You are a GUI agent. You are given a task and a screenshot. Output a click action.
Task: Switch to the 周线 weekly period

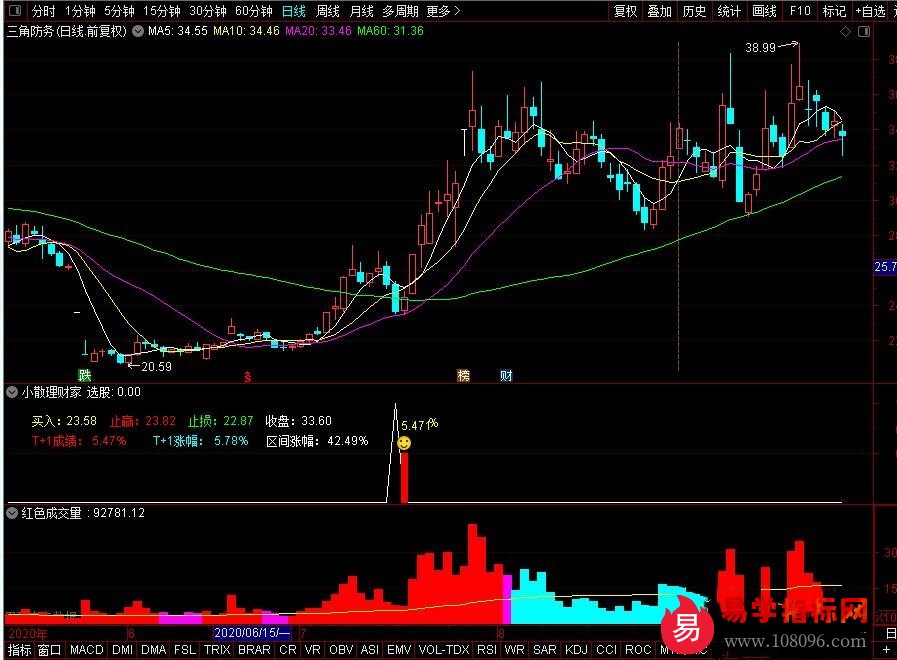click(x=328, y=12)
